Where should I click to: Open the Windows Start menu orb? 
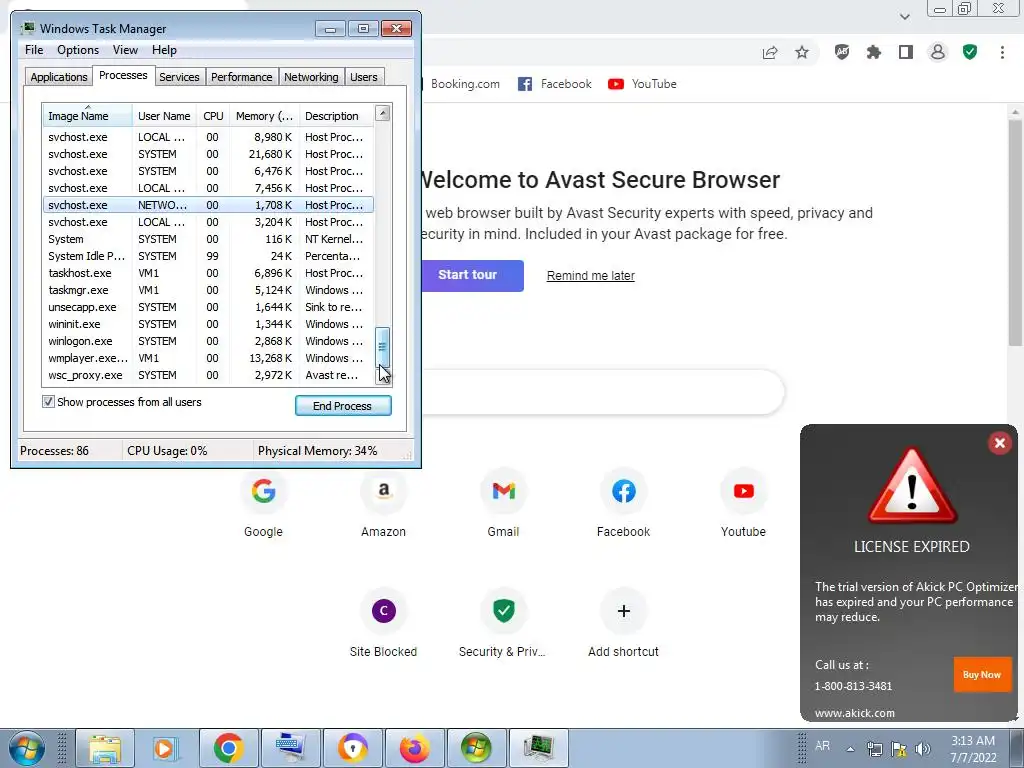[26, 748]
